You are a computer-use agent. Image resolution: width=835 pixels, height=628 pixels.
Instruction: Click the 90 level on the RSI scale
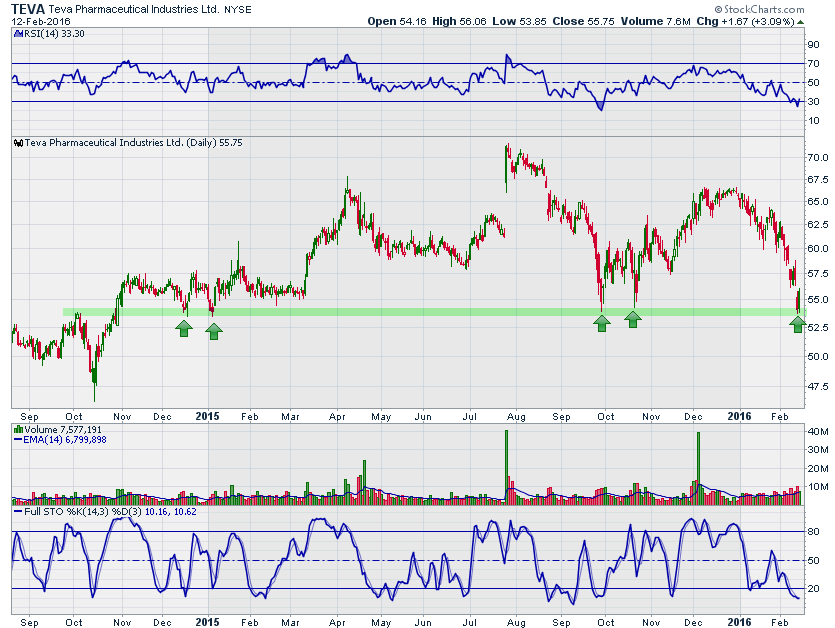pos(813,45)
